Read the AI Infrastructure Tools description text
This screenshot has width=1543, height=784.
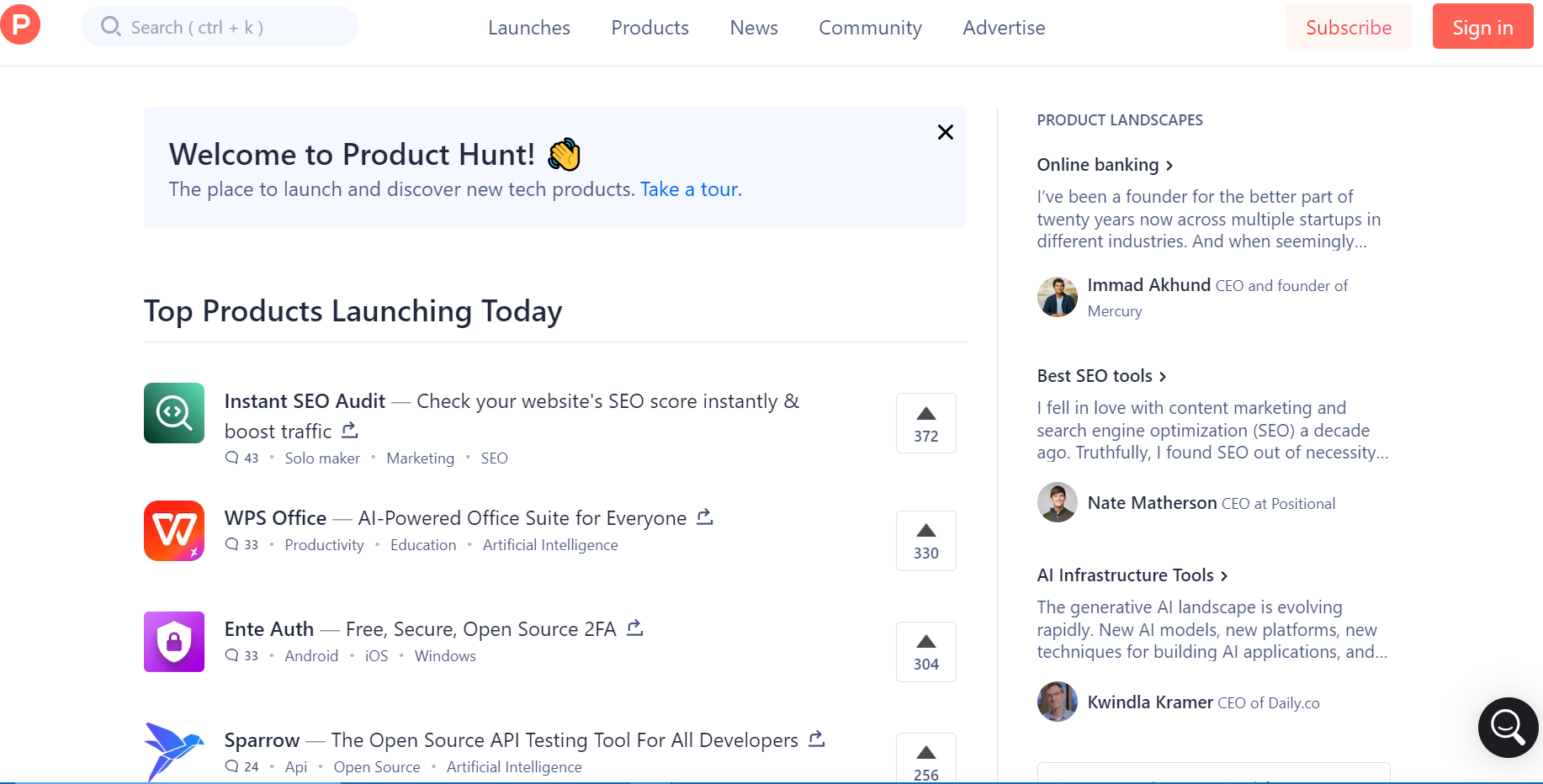tap(1212, 629)
